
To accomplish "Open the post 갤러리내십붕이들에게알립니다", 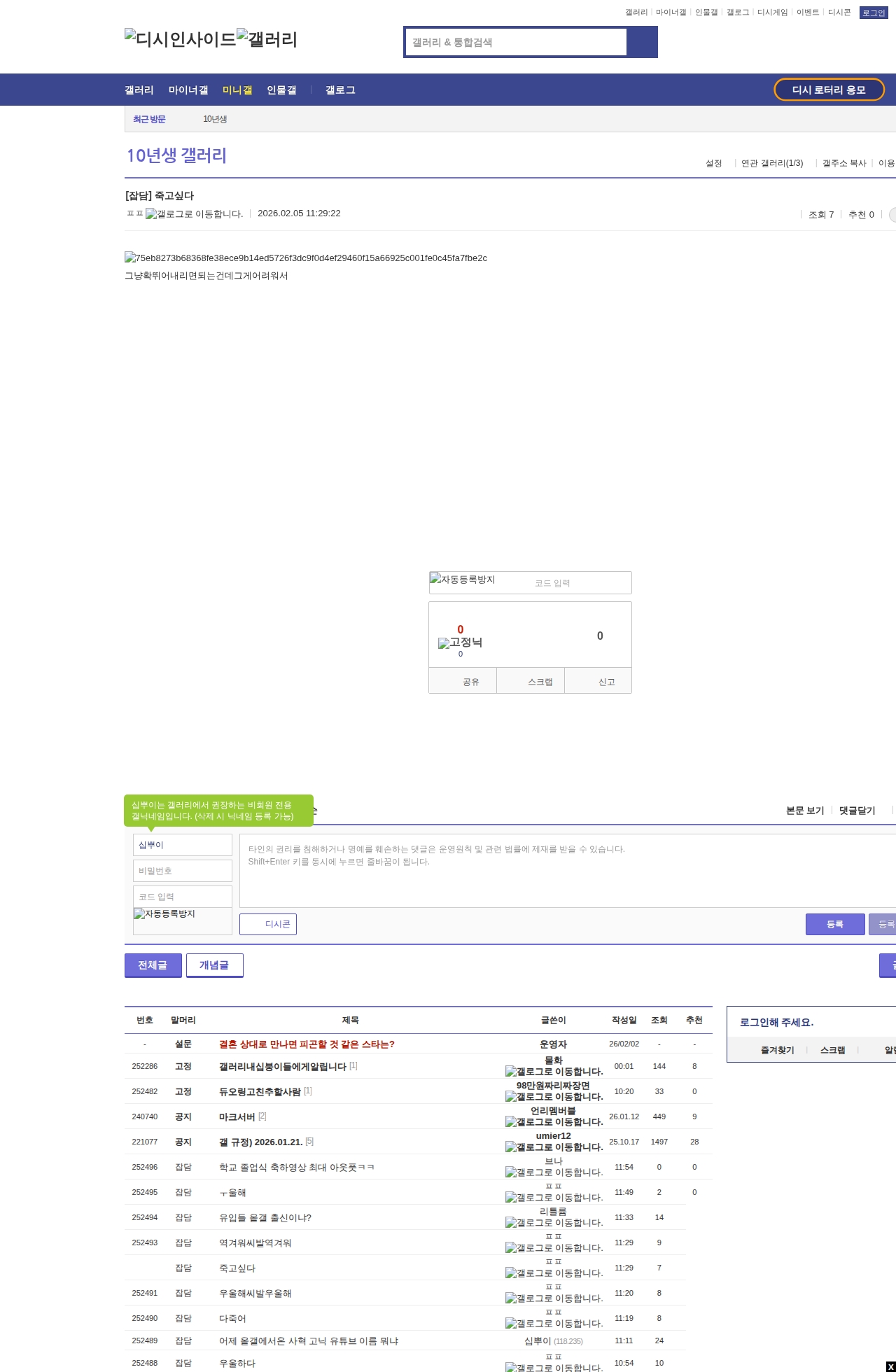I will pyautogui.click(x=283, y=1066).
